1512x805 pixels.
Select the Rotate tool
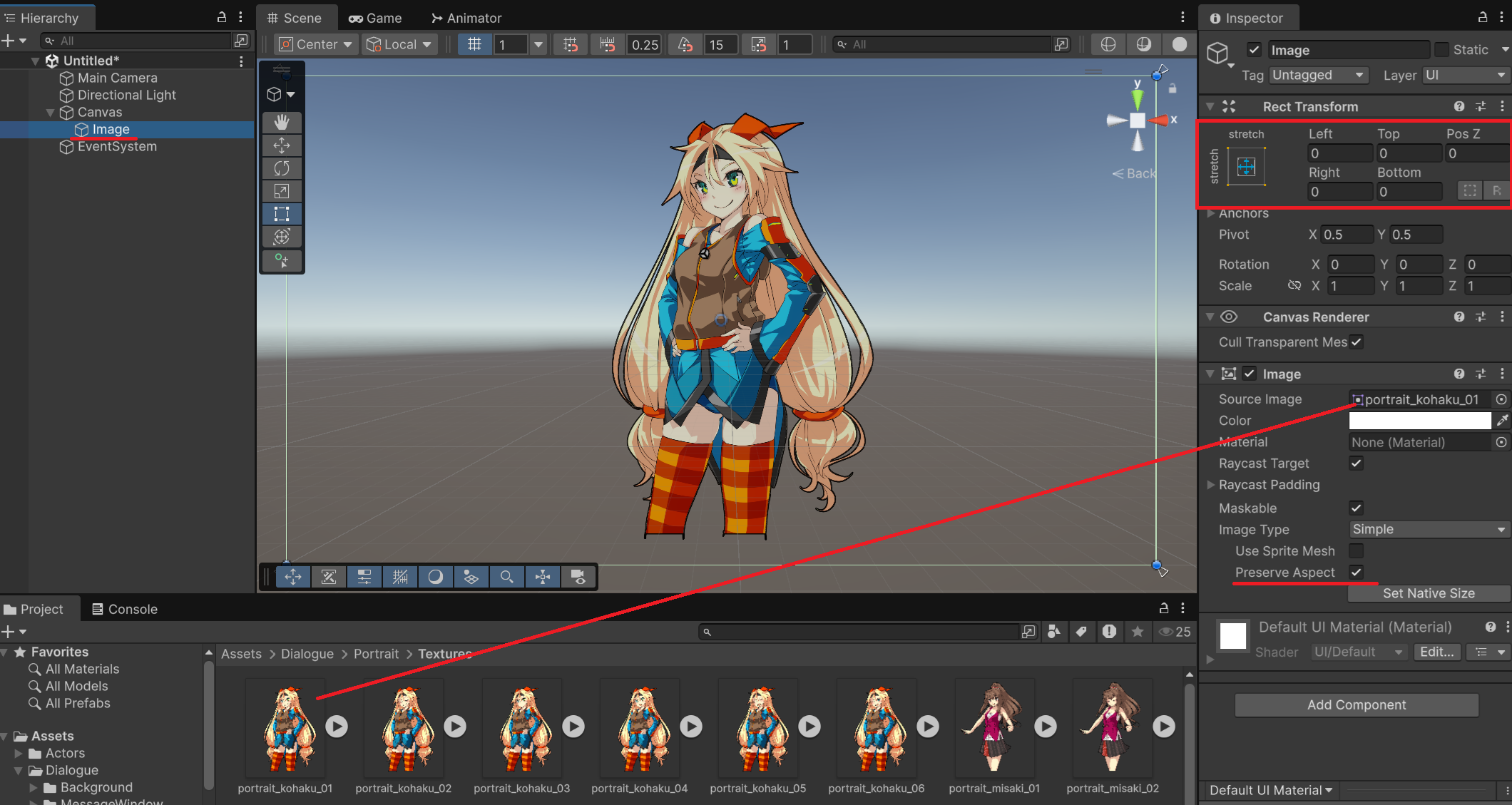tap(282, 168)
